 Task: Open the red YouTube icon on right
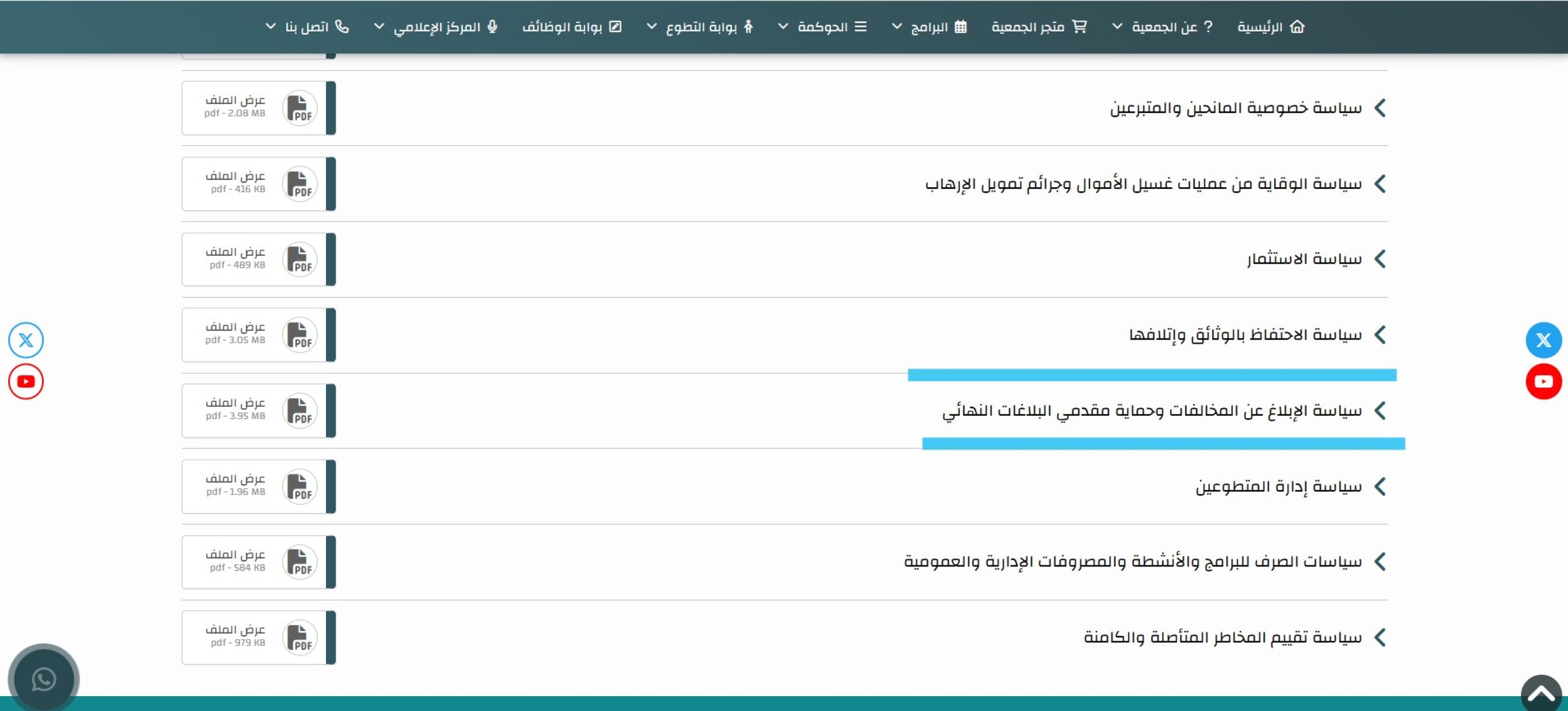coord(1543,382)
